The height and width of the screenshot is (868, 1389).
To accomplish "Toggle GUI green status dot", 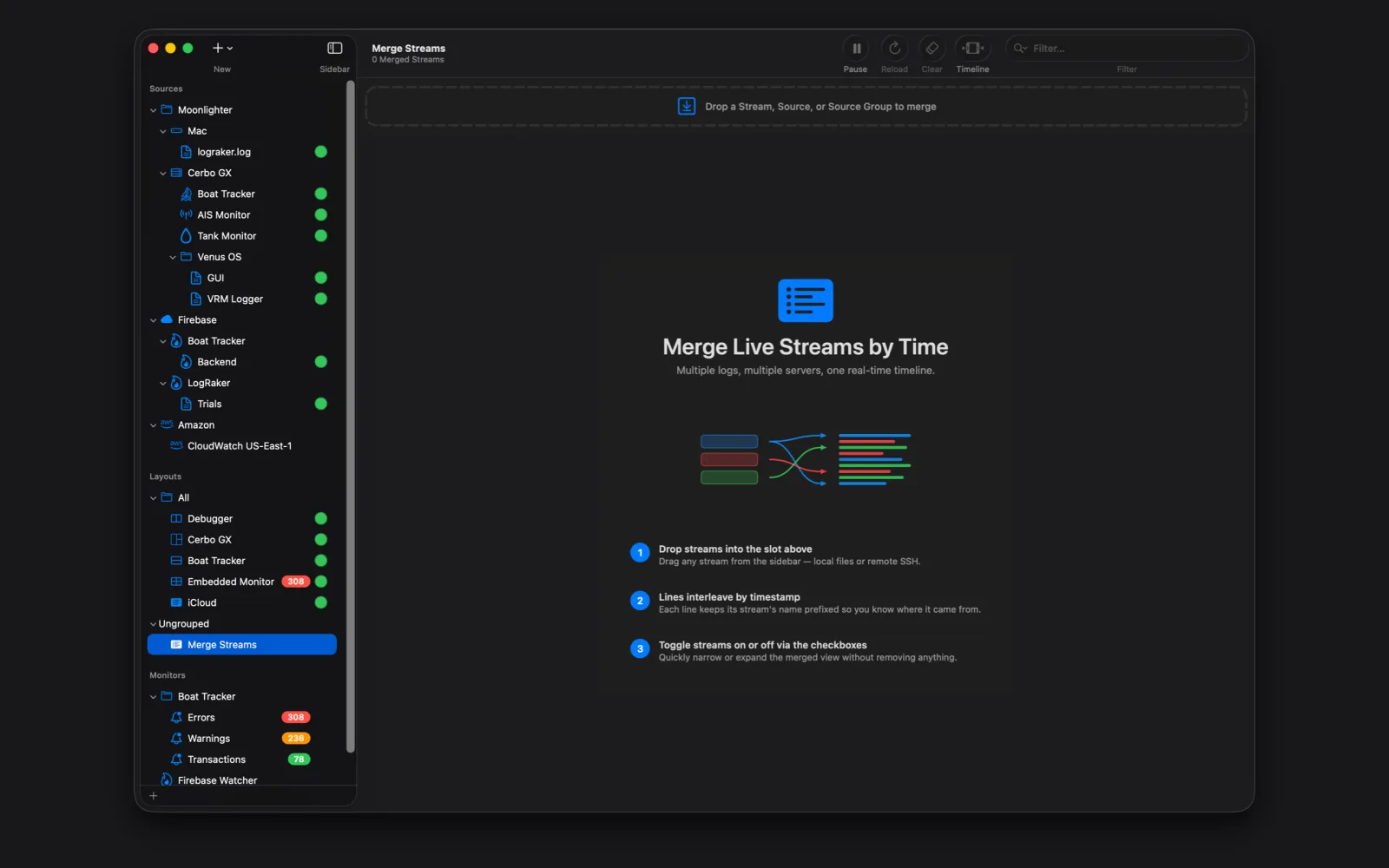I will (320, 278).
